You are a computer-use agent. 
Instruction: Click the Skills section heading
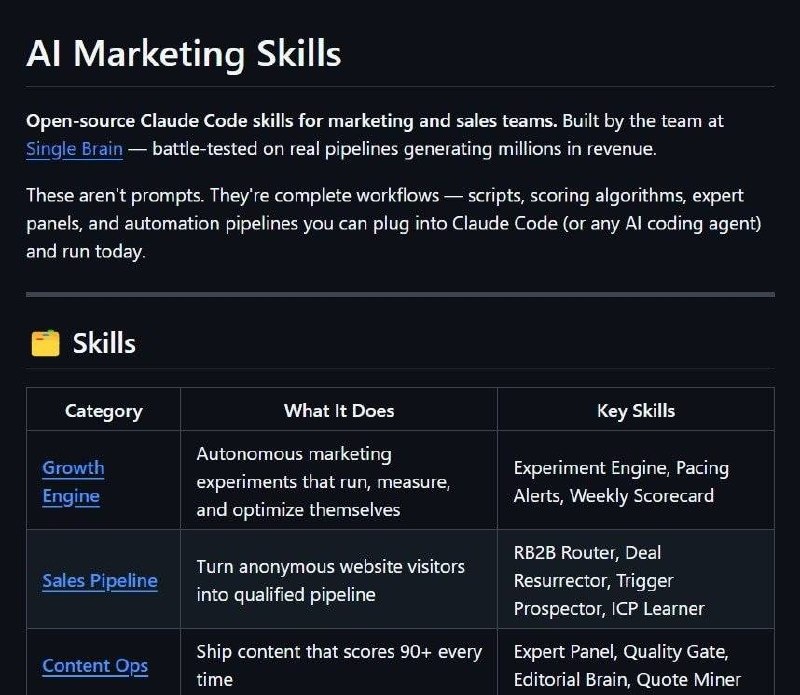click(x=104, y=343)
